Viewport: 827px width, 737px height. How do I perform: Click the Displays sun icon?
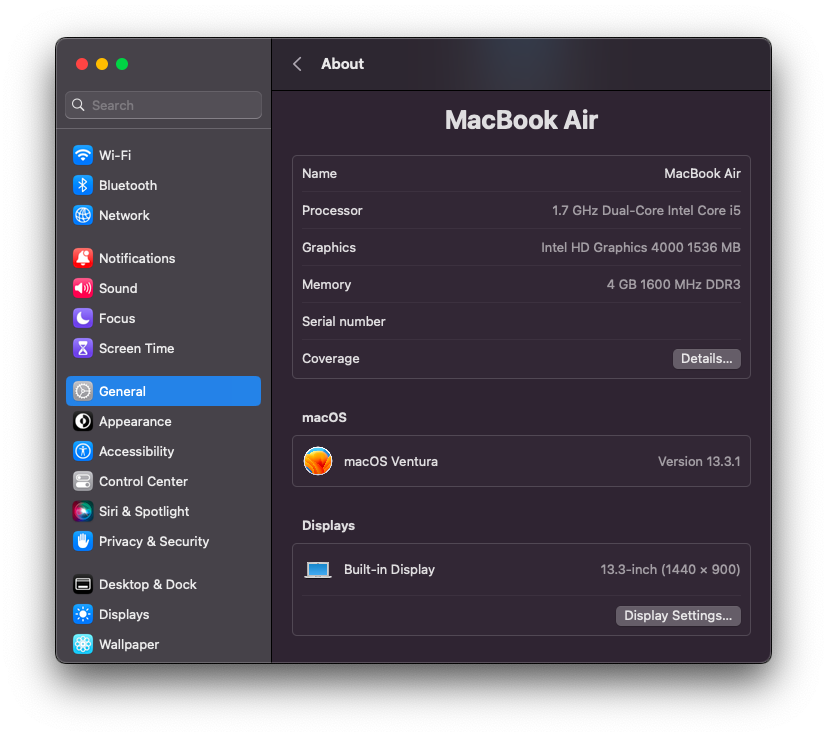click(x=83, y=614)
